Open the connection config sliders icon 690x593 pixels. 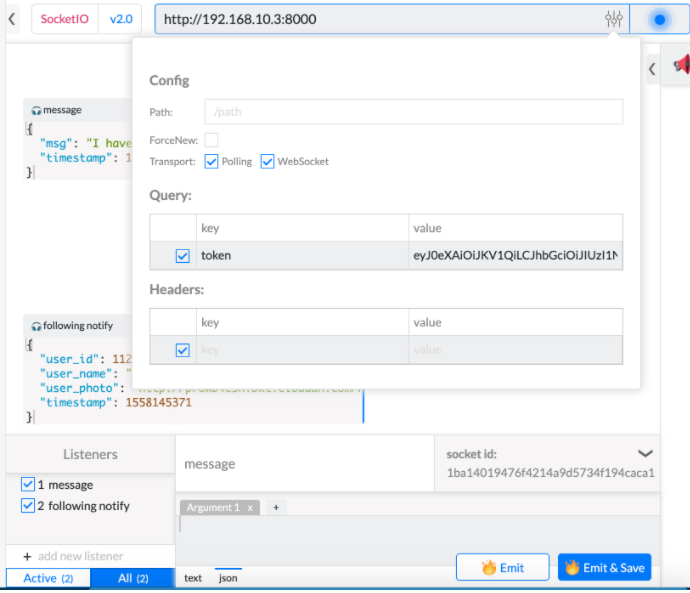pos(613,19)
